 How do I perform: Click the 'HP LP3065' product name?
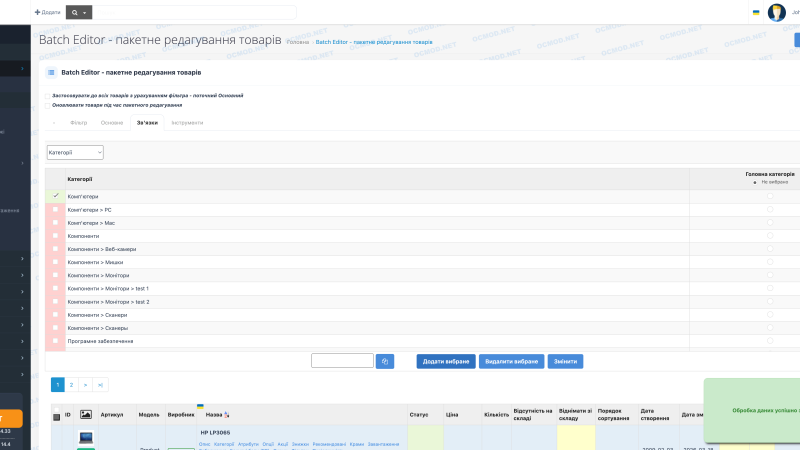tap(215, 433)
